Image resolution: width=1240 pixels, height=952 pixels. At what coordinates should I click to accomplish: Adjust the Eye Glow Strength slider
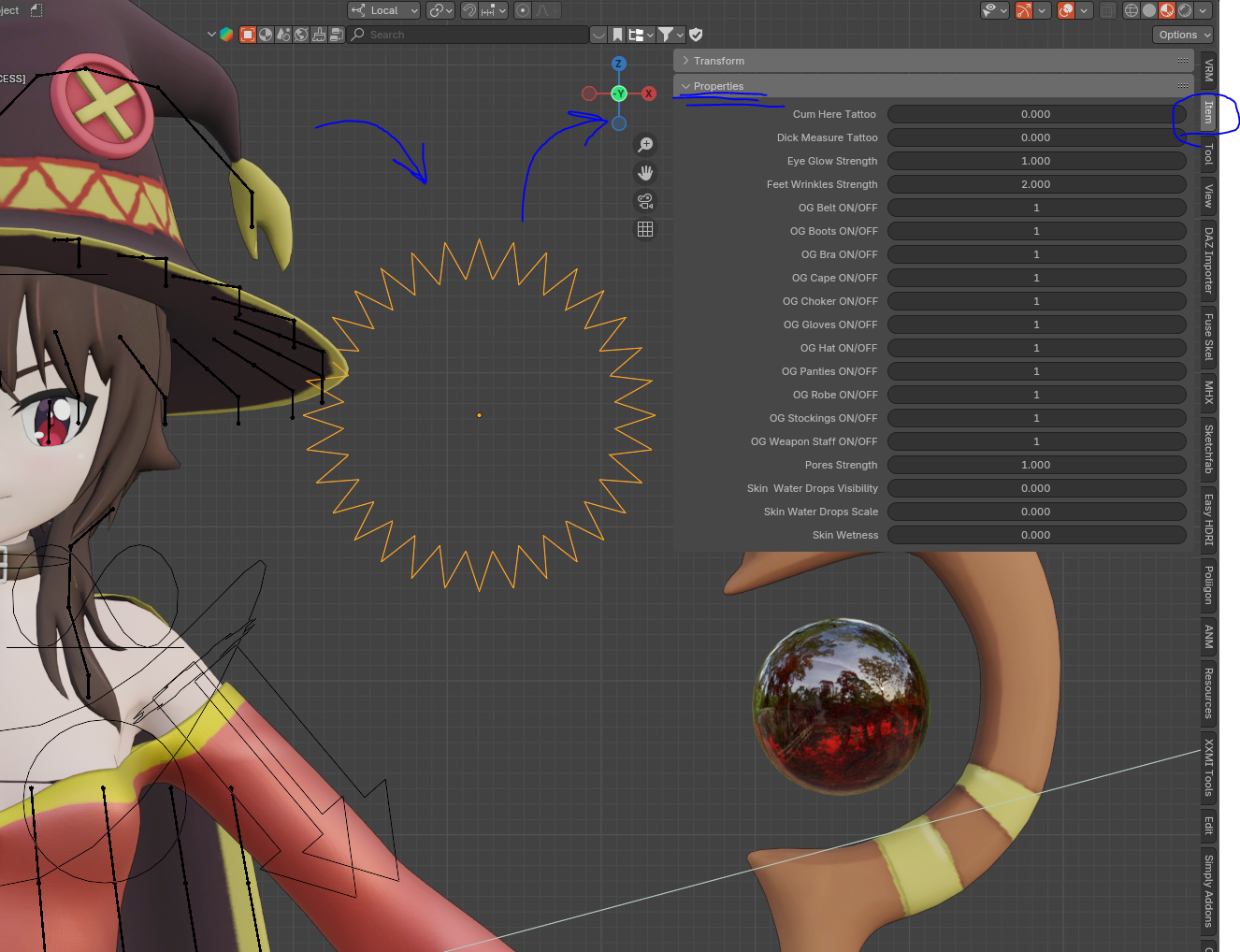[x=1036, y=161]
